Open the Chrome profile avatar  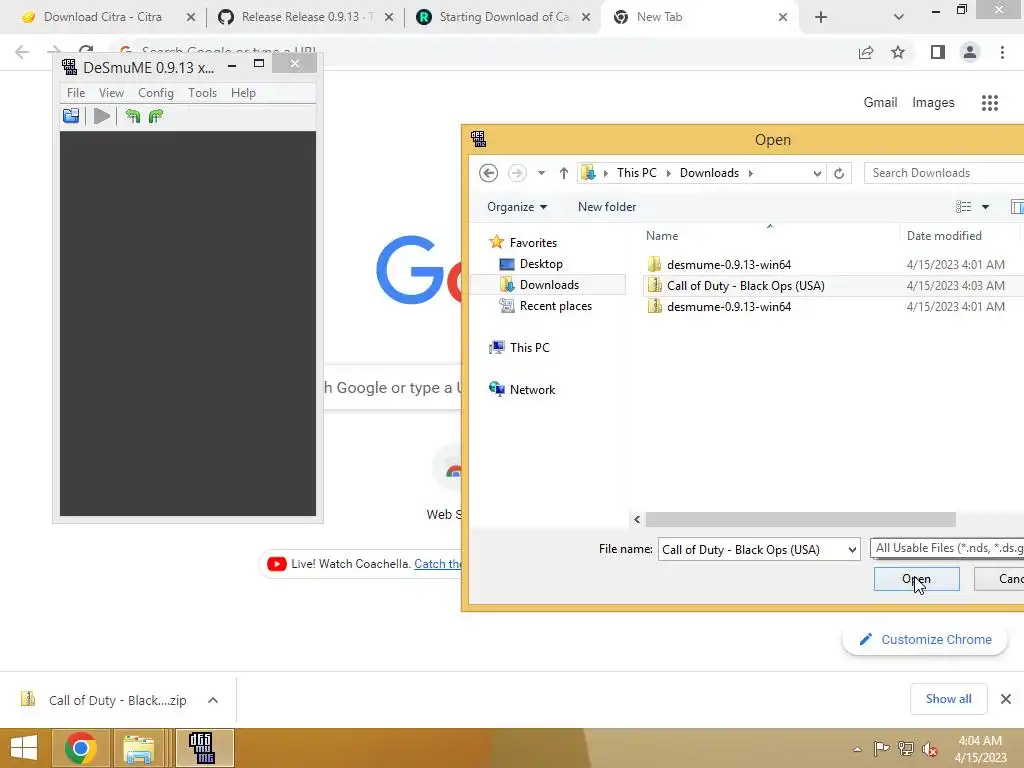pos(970,52)
